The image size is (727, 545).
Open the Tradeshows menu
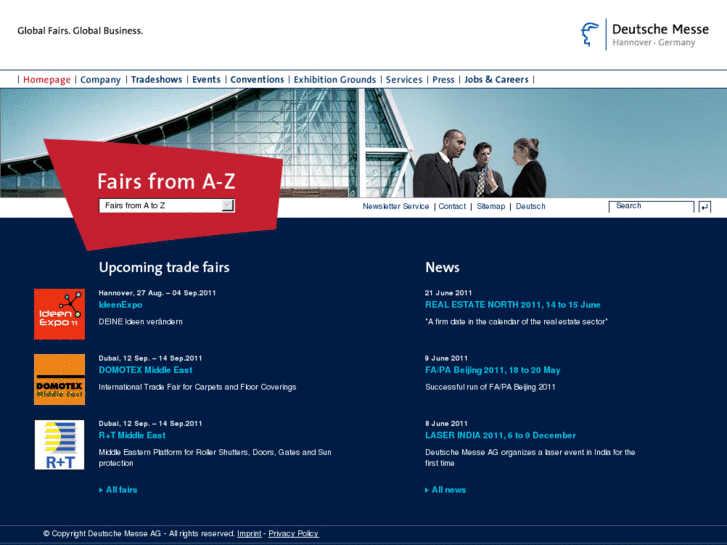tap(157, 80)
